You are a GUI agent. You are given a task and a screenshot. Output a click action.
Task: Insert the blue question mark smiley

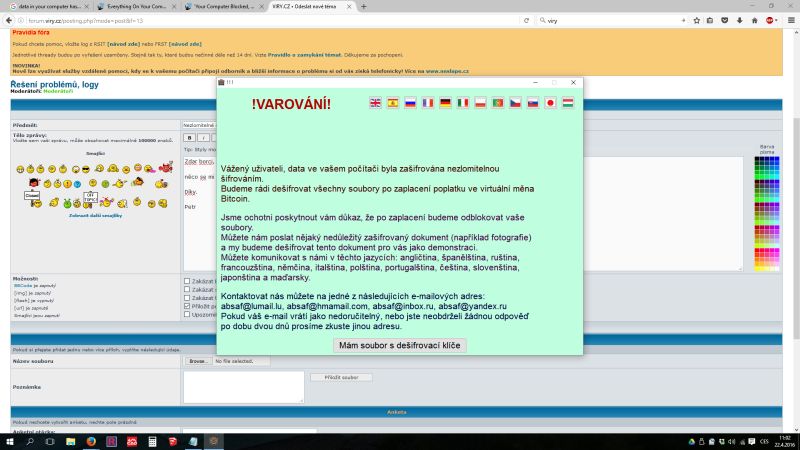click(x=77, y=184)
